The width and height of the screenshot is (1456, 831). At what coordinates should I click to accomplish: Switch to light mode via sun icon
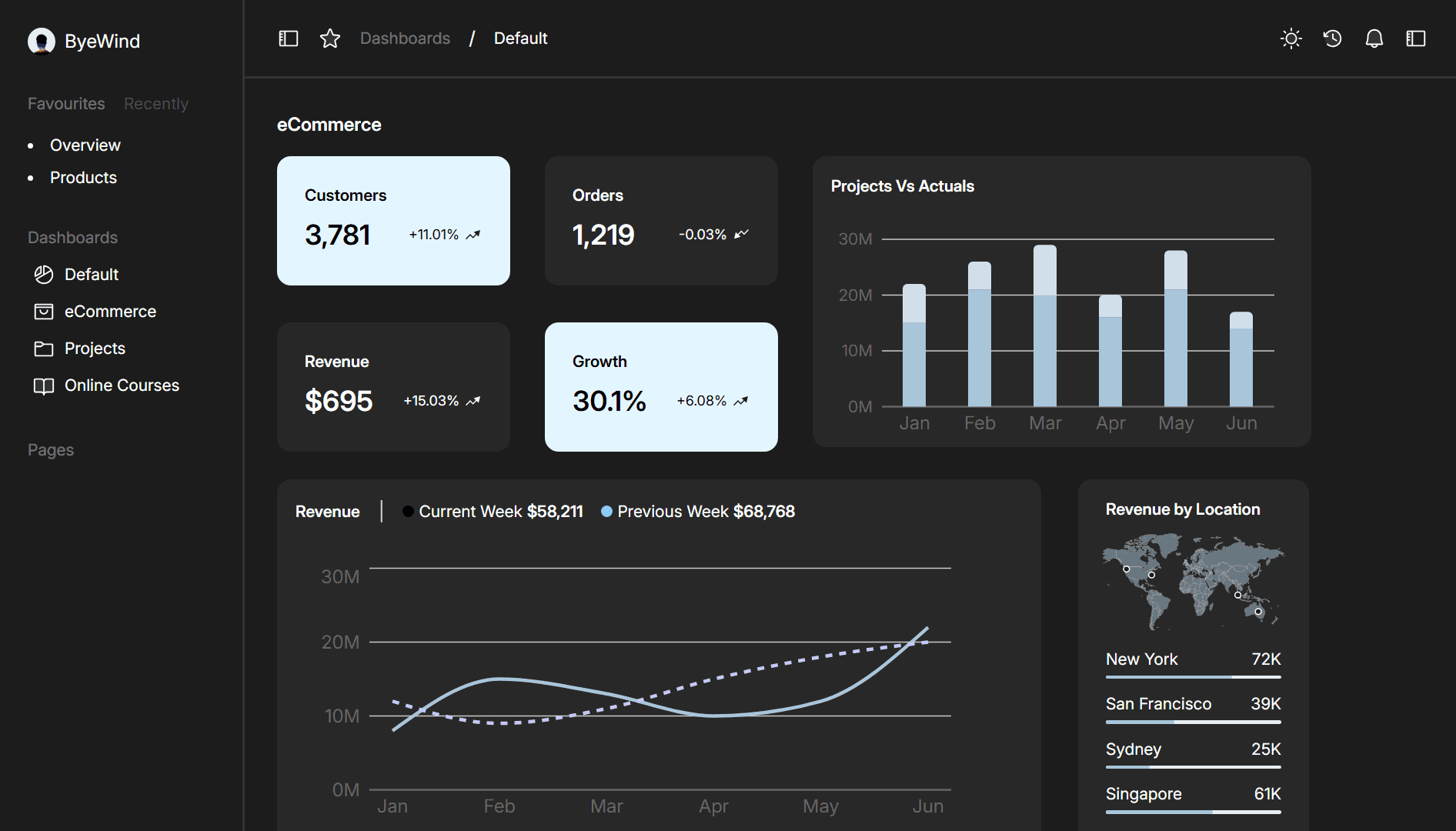(x=1291, y=38)
